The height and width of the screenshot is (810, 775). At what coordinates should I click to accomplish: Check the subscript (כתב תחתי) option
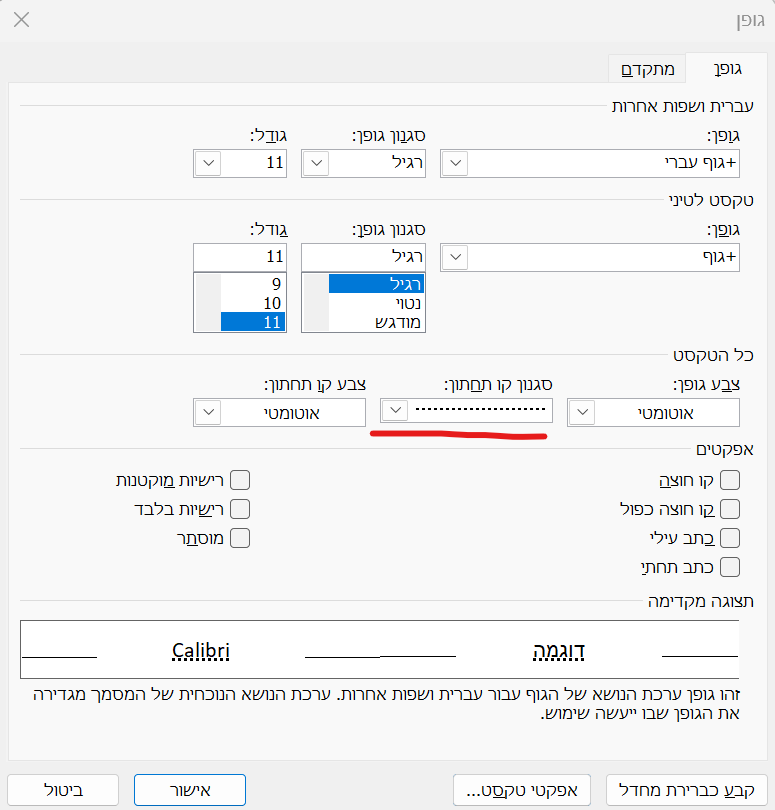point(730,567)
